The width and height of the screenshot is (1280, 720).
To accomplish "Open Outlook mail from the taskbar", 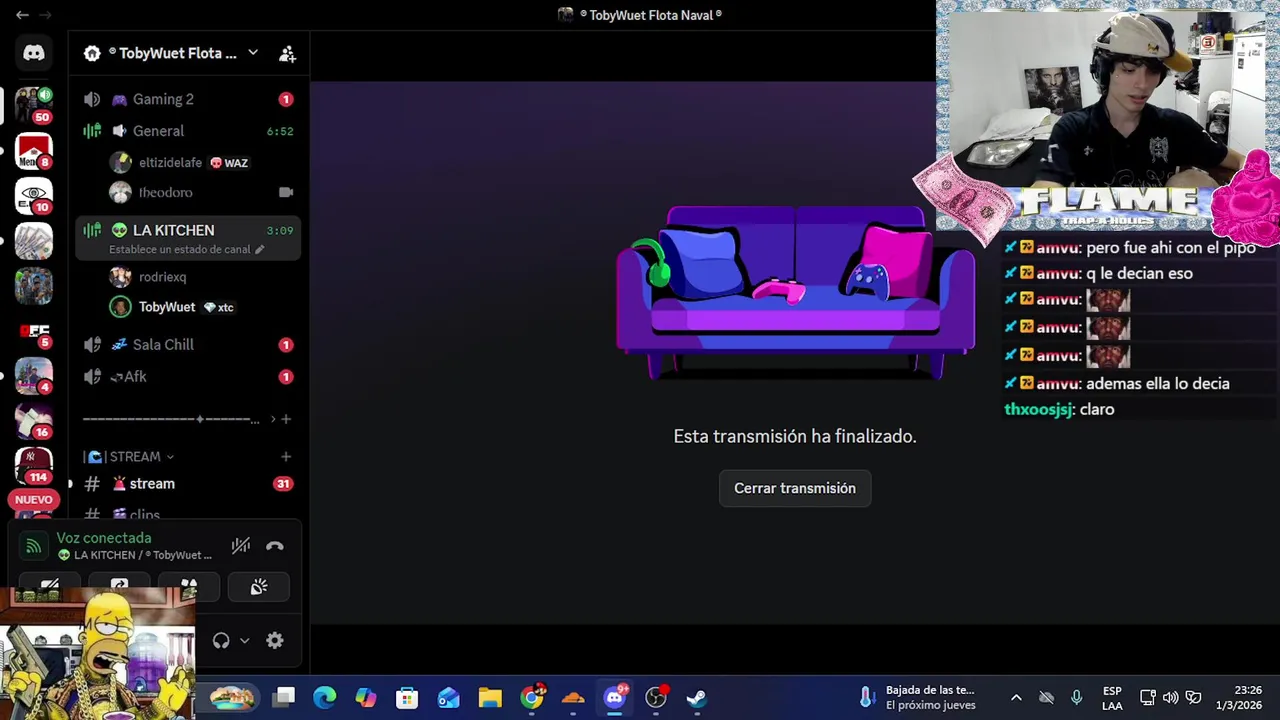I will pyautogui.click(x=448, y=697).
